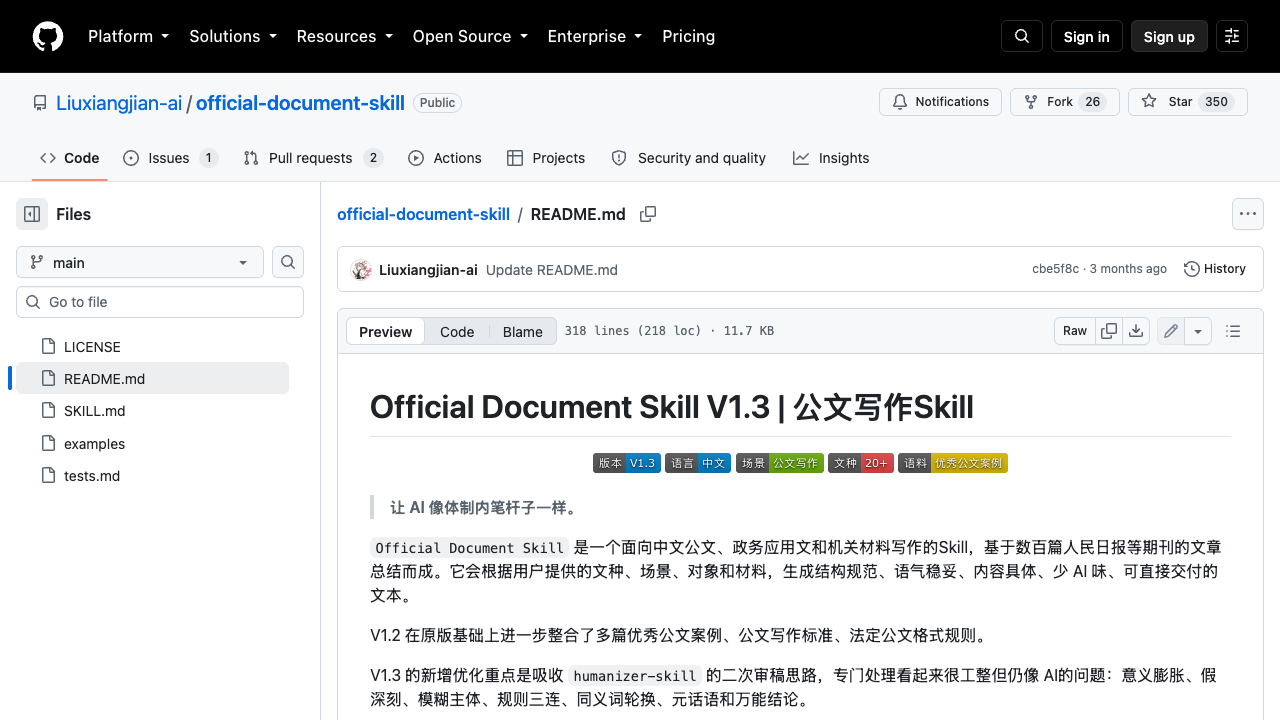Expand the Open Source dropdown menu
This screenshot has width=1280, height=720.
470,36
